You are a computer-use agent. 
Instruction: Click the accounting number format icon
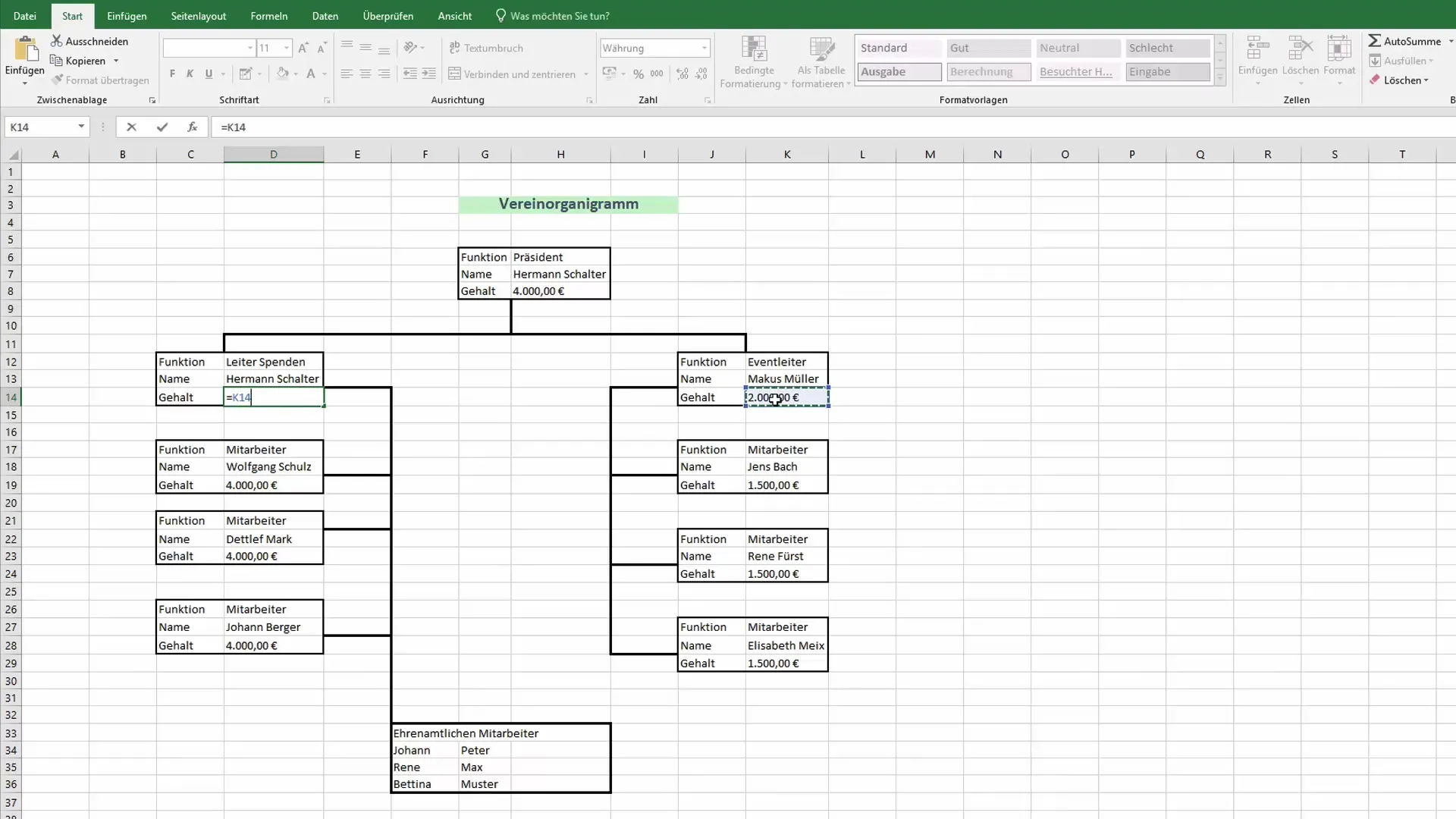point(609,74)
